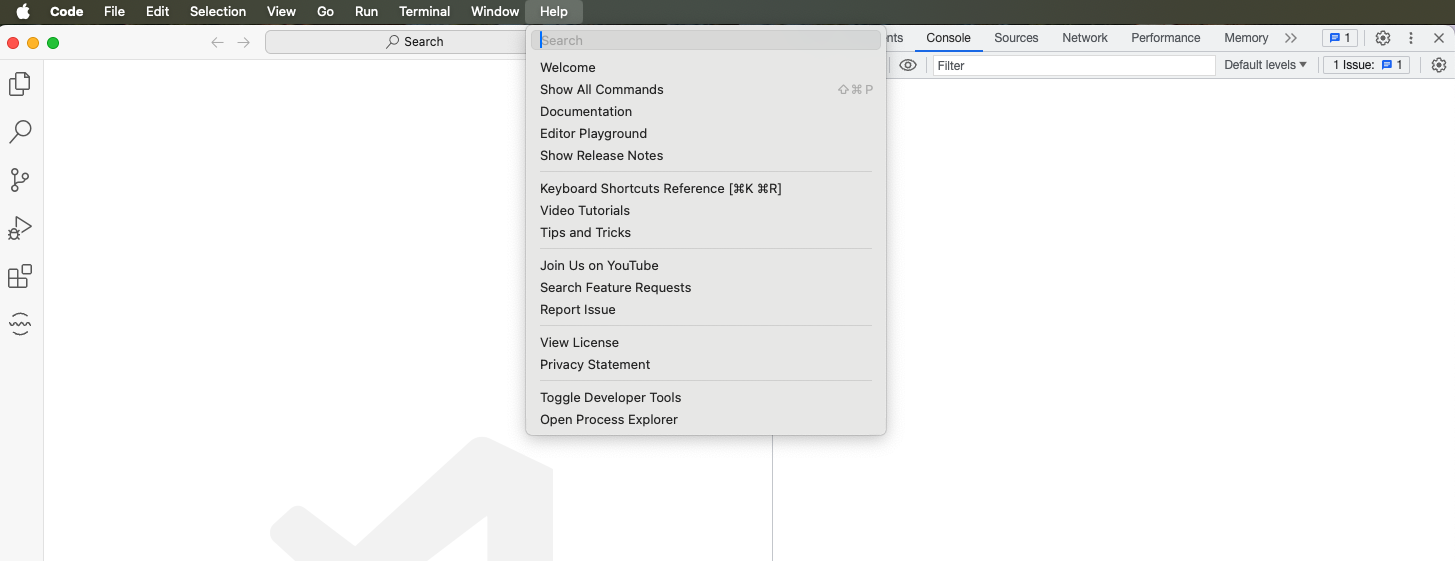Open DevTools three-dot customize menu
Image resolution: width=1455 pixels, height=561 pixels.
(x=1411, y=38)
